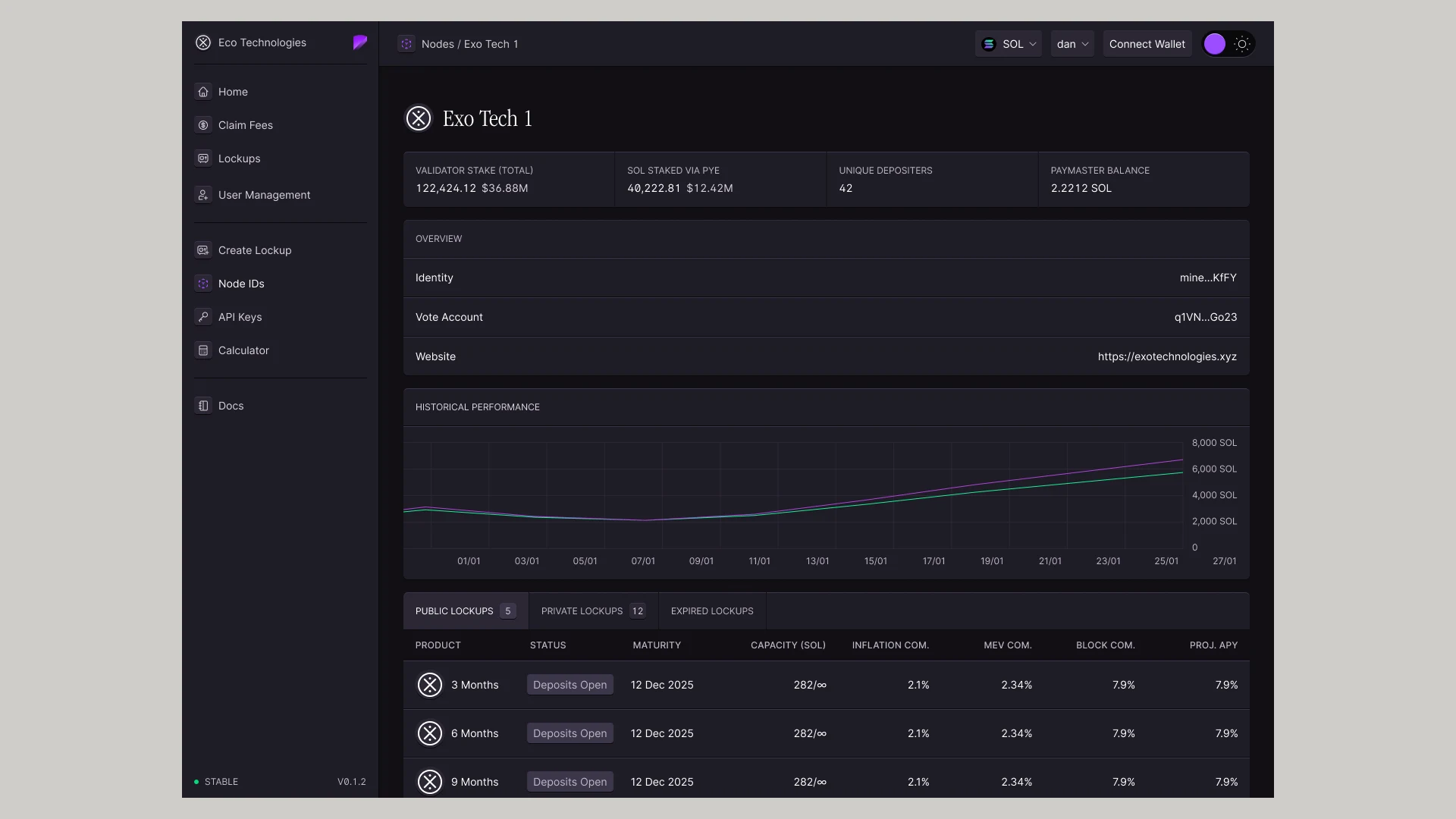Toggle the light/dark theme switch

[1228, 44]
